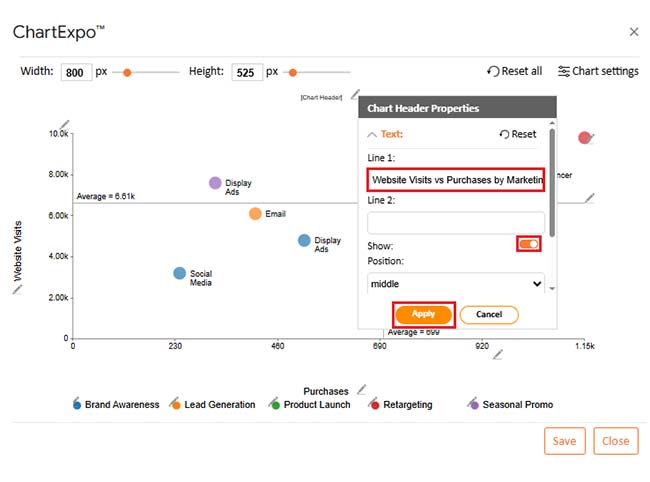This screenshot has width=650, height=482.
Task: Click the Brand Awareness legend edit icon
Action: coord(76,400)
